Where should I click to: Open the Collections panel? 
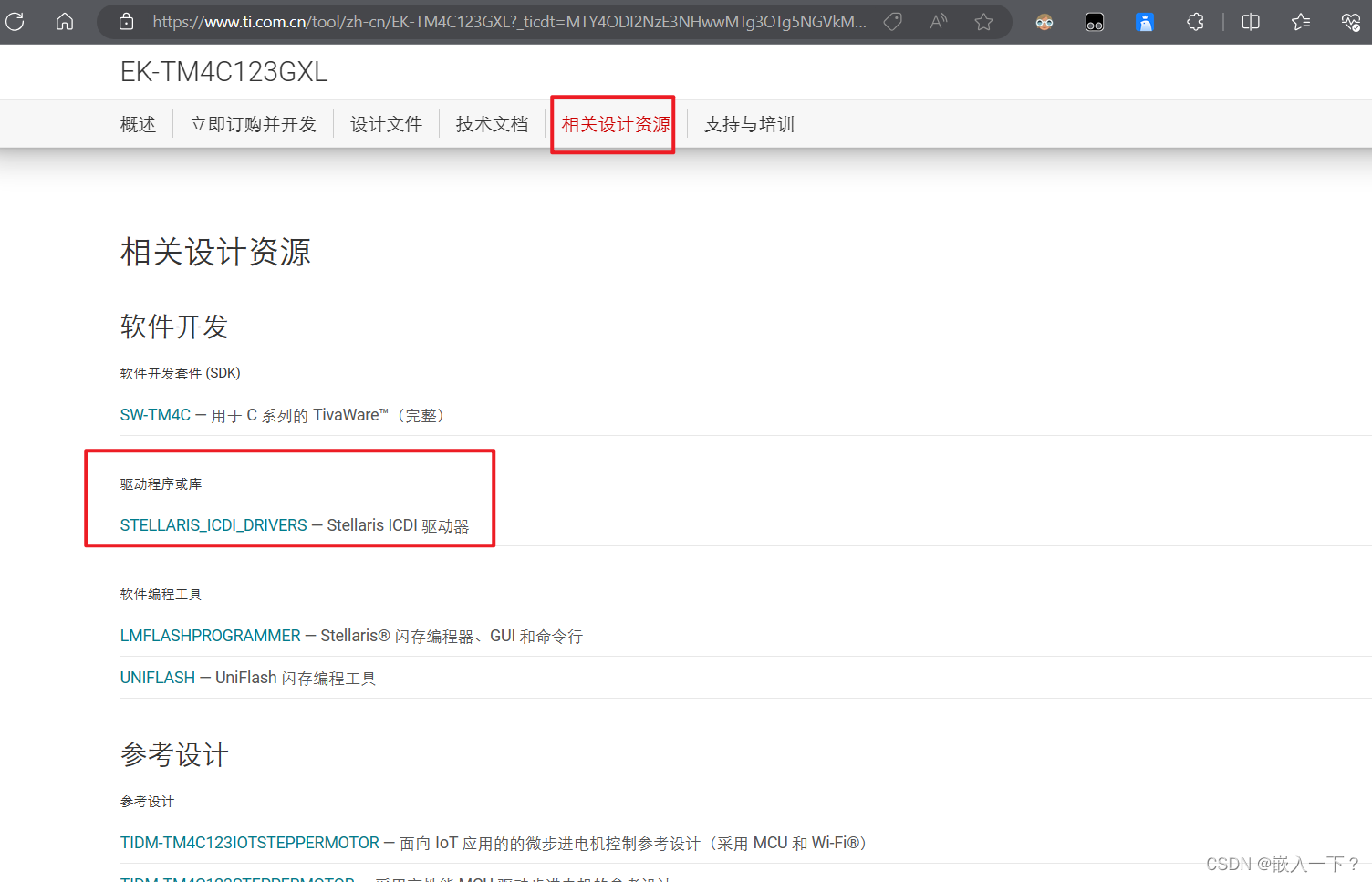[1300, 21]
